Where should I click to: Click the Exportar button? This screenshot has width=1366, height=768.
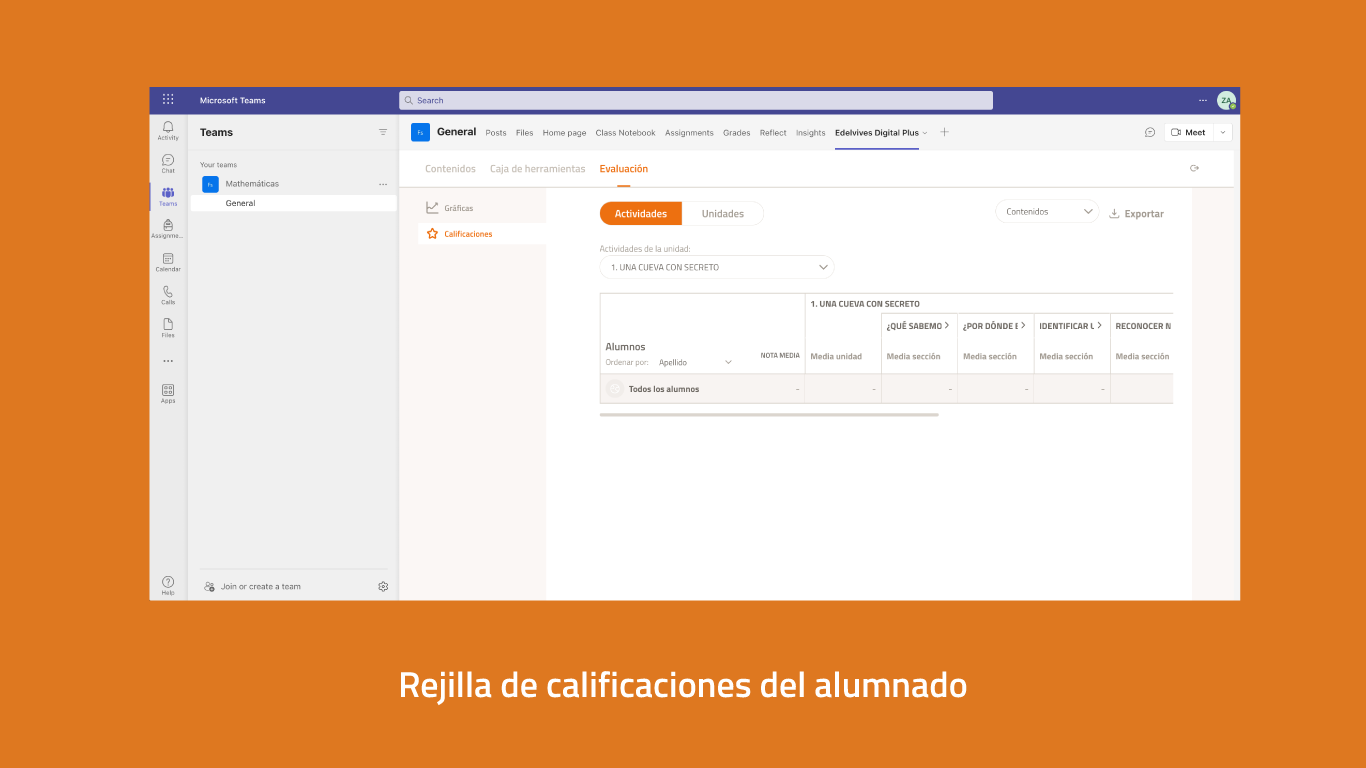point(1136,214)
